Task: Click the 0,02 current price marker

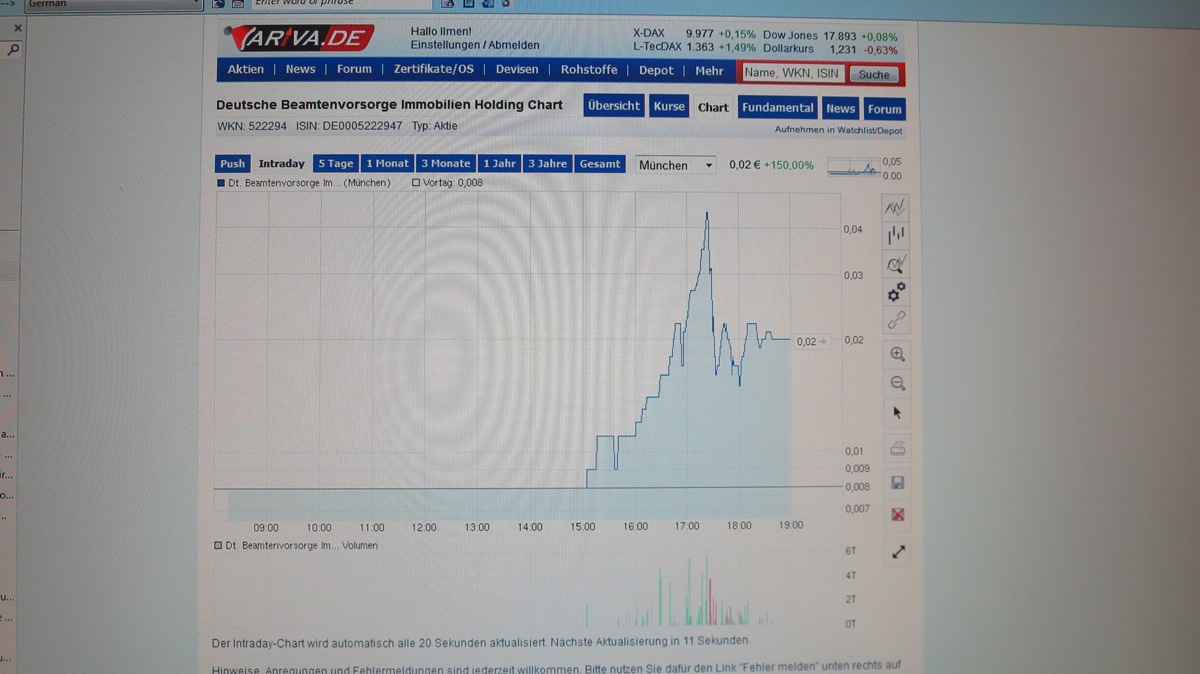Action: pyautogui.click(x=811, y=342)
